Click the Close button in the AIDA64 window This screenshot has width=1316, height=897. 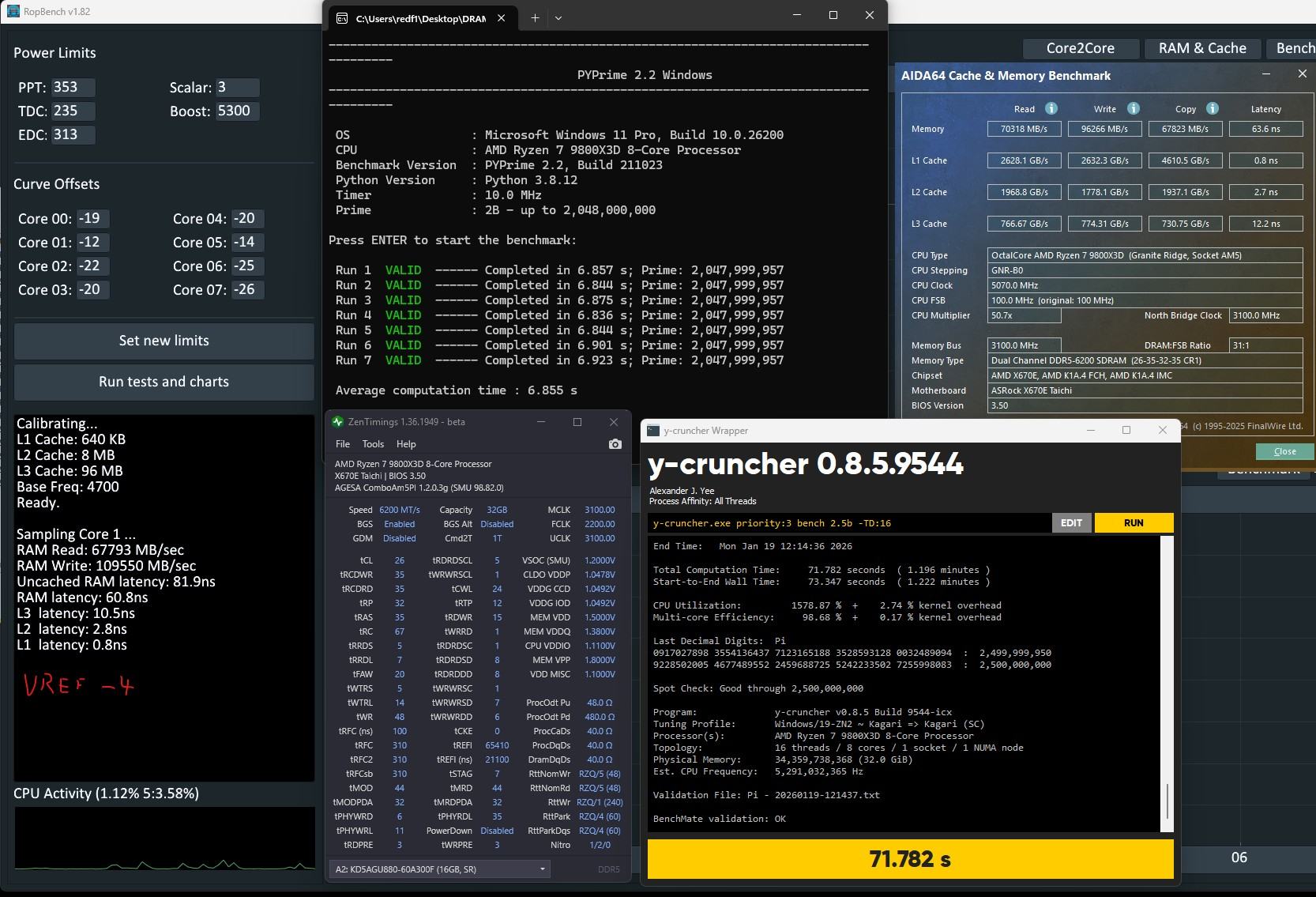click(x=1284, y=451)
